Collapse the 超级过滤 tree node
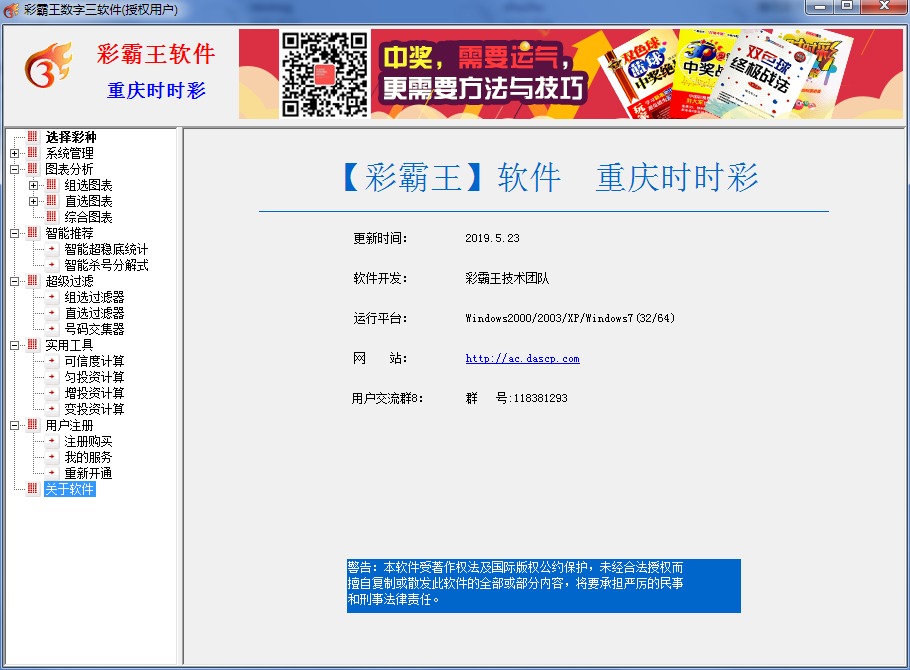Image resolution: width=910 pixels, height=670 pixels. coord(14,281)
